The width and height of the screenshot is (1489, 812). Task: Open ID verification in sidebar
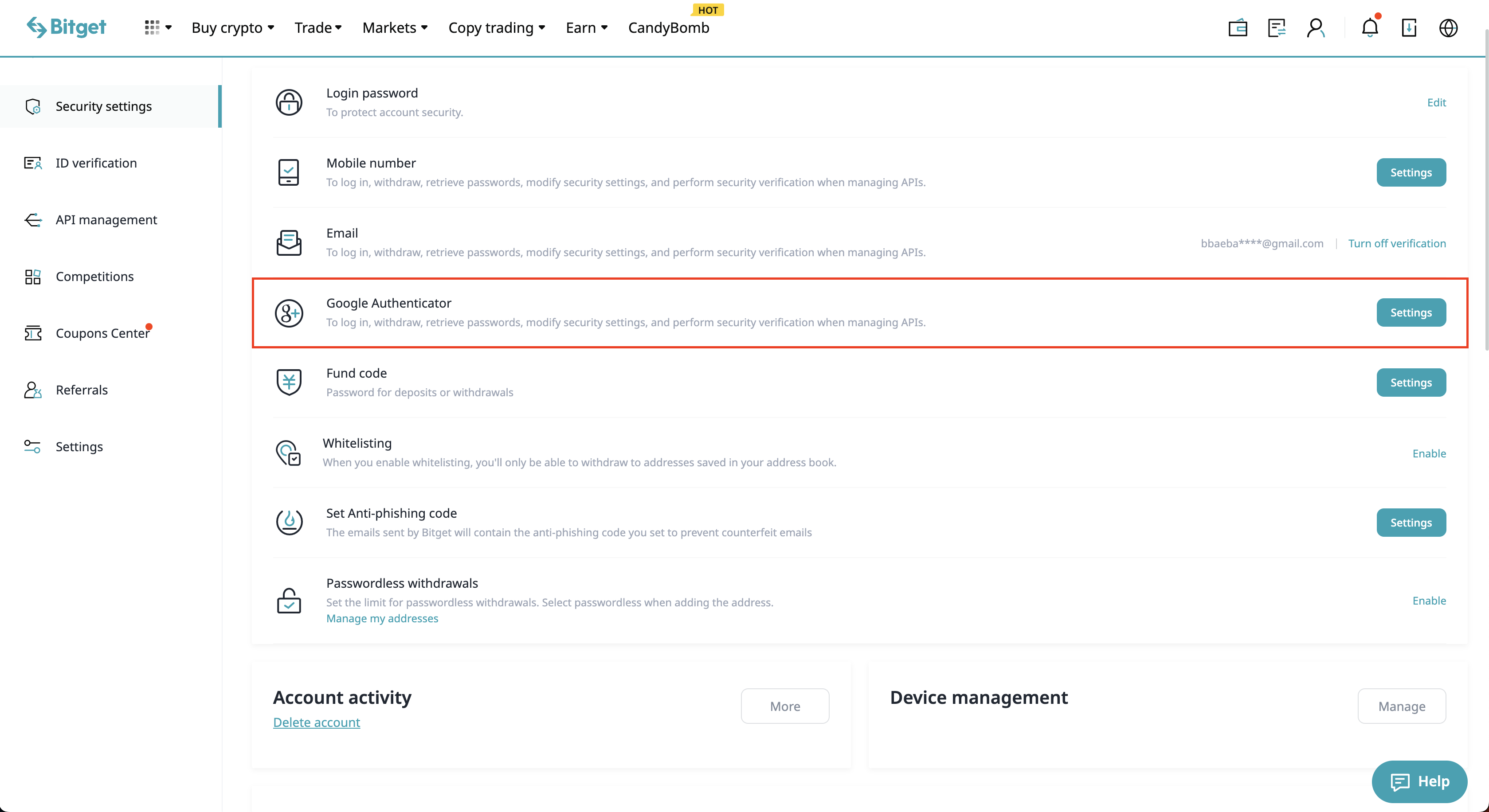pos(96,163)
